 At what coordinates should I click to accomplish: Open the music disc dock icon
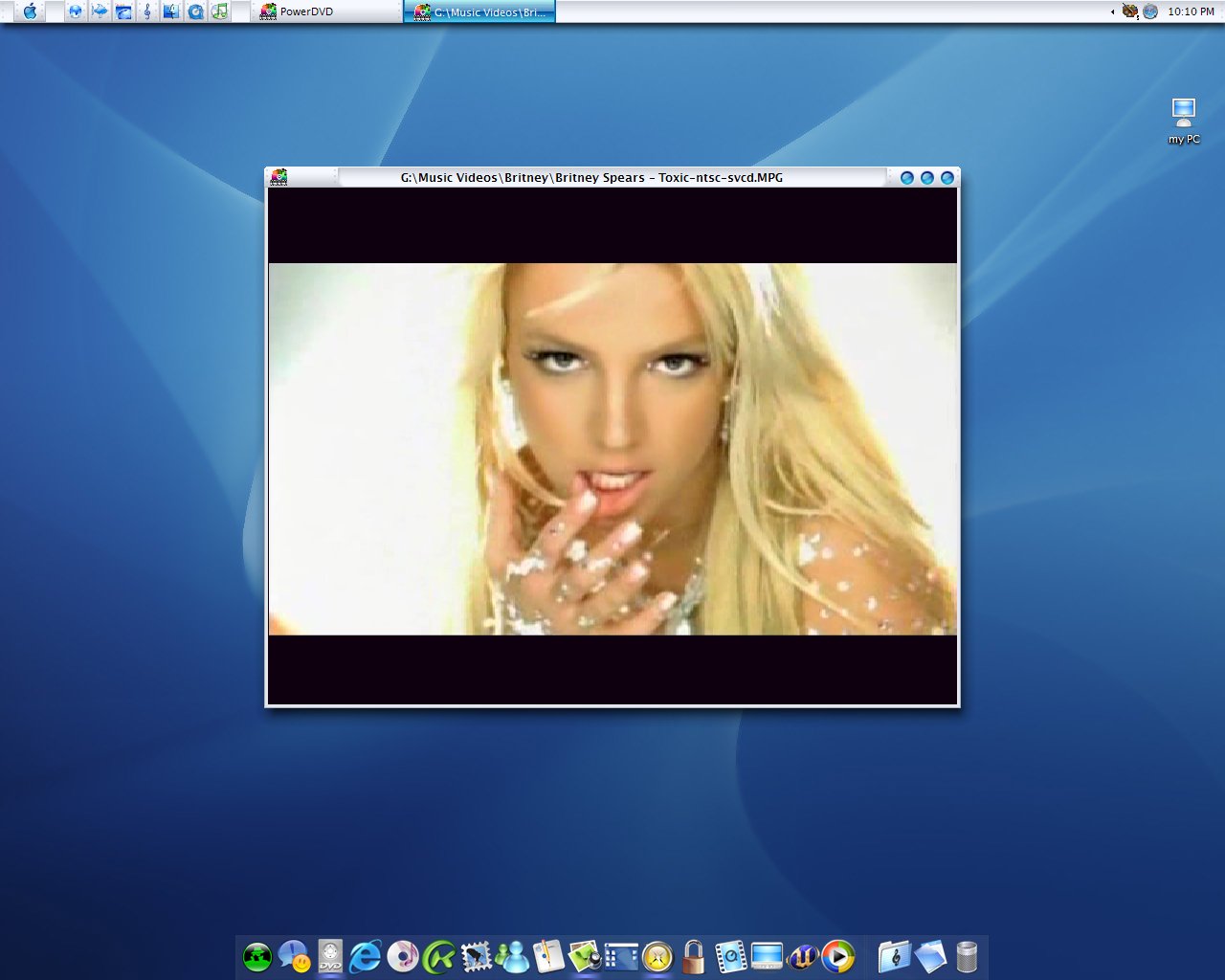click(403, 956)
